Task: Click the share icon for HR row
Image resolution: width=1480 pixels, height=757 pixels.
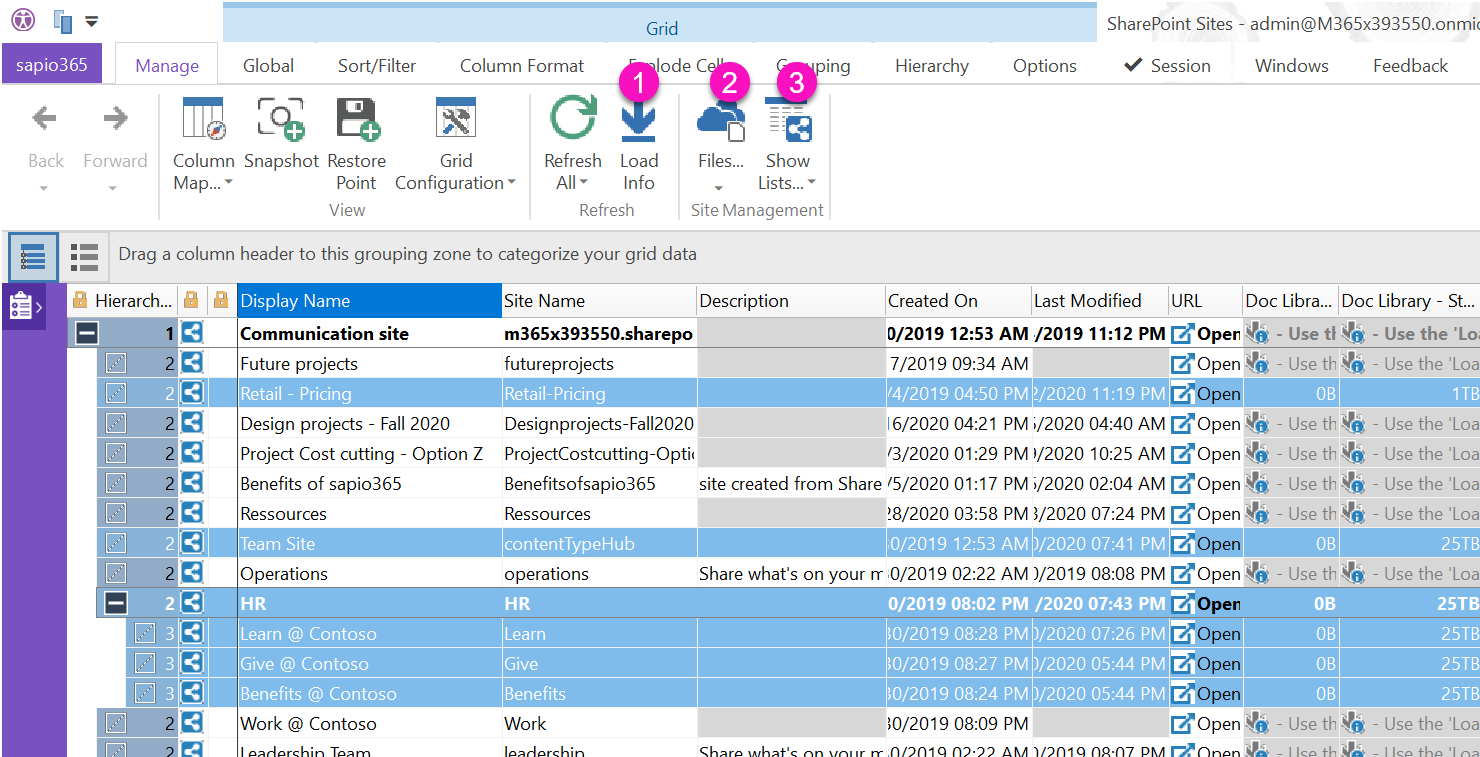Action: (x=192, y=603)
